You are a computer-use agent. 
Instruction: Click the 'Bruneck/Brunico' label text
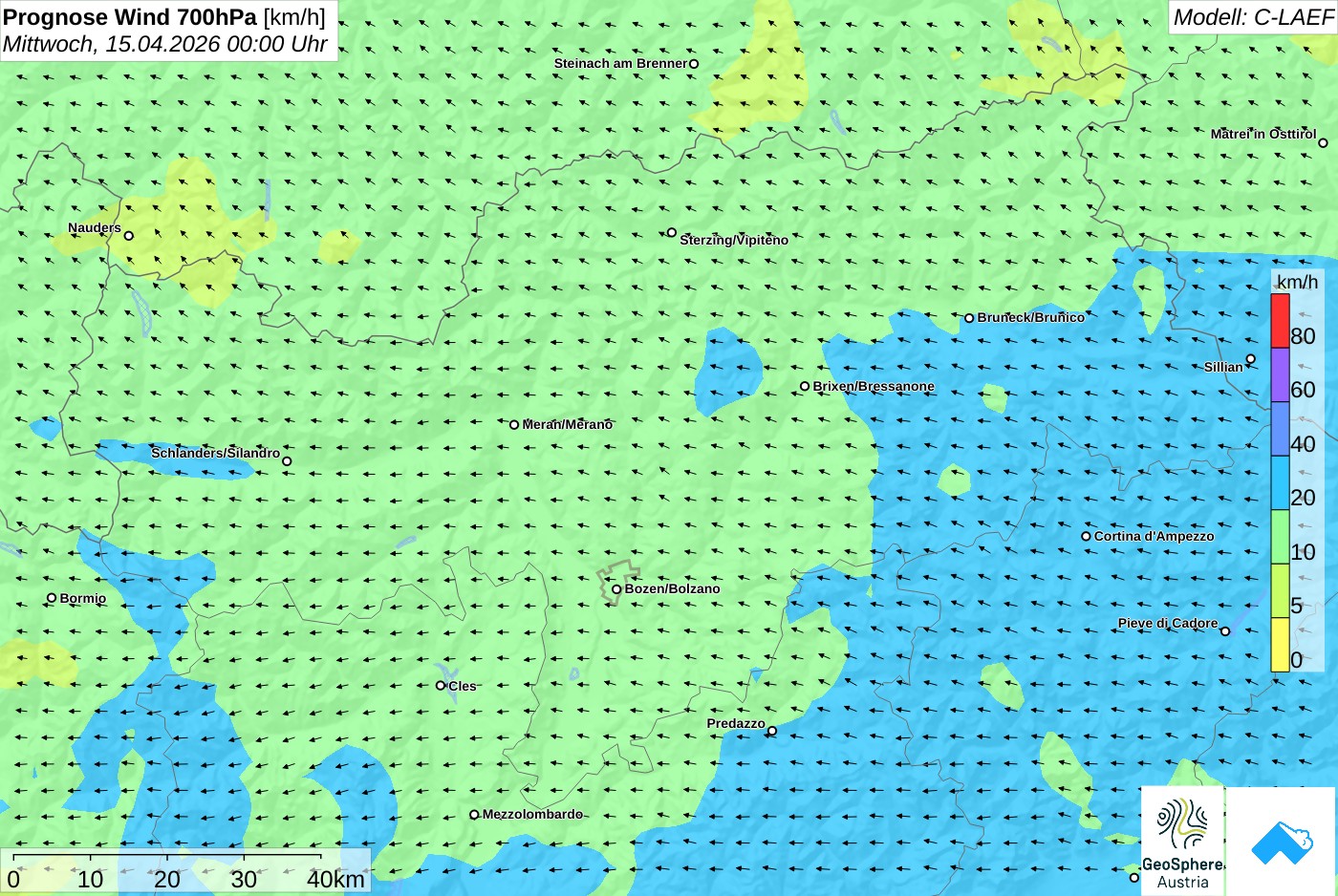click(1031, 317)
